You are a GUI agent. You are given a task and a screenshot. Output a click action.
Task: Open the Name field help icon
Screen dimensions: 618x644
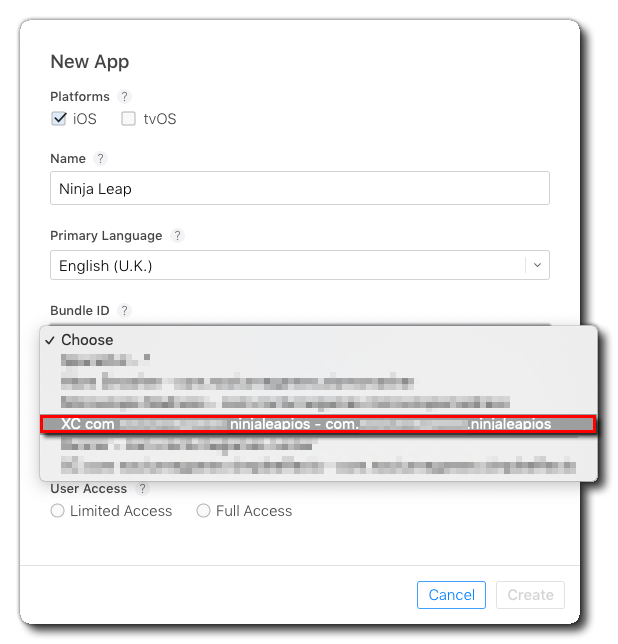(x=100, y=159)
